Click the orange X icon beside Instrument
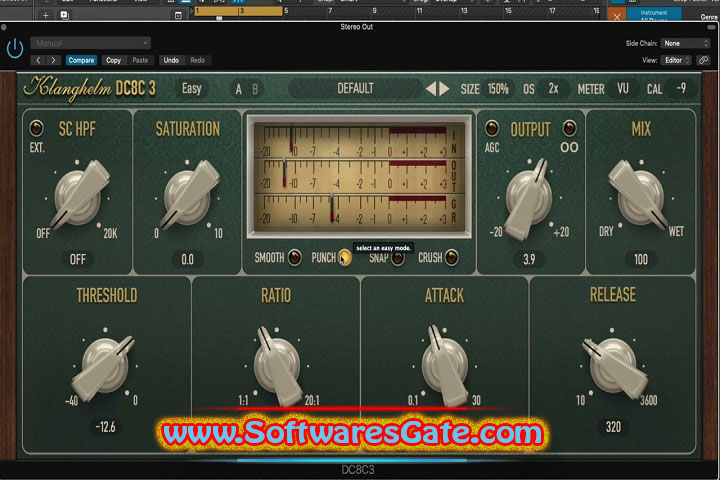The image size is (720, 480). [x=617, y=16]
